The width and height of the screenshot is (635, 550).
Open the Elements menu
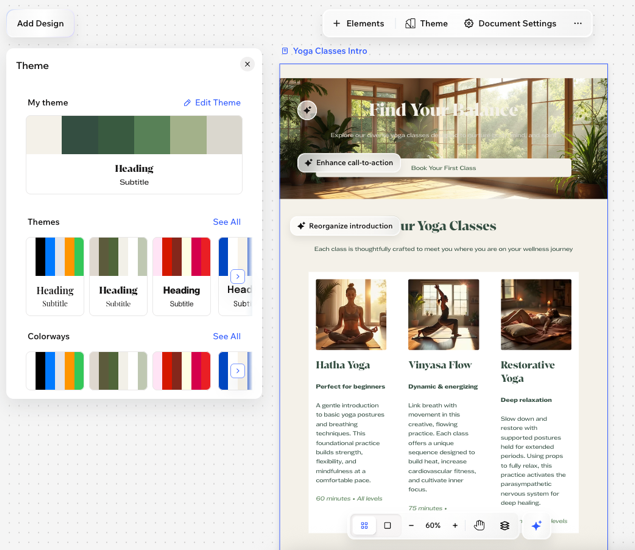(358, 23)
